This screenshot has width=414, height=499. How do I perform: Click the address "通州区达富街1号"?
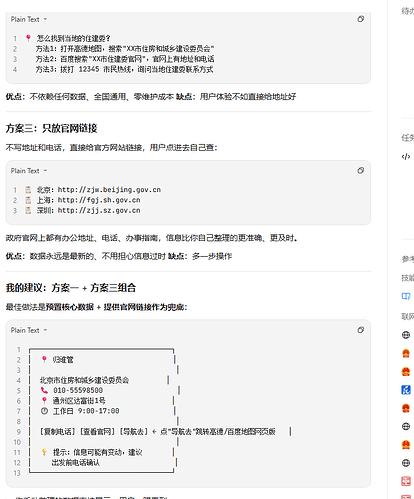click(x=79, y=401)
